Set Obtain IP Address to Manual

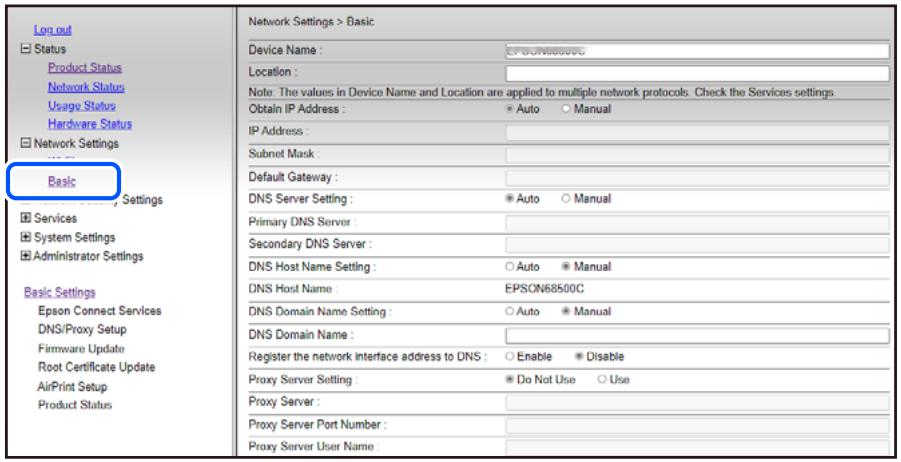tap(566, 109)
